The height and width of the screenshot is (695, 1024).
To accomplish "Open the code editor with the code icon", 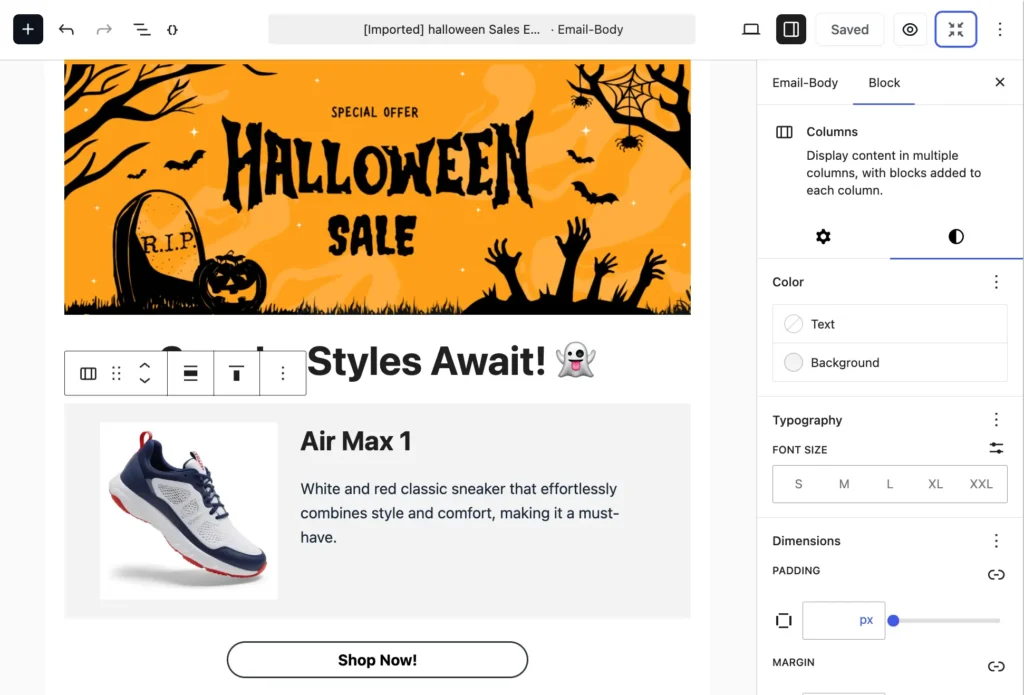I will [x=172, y=29].
